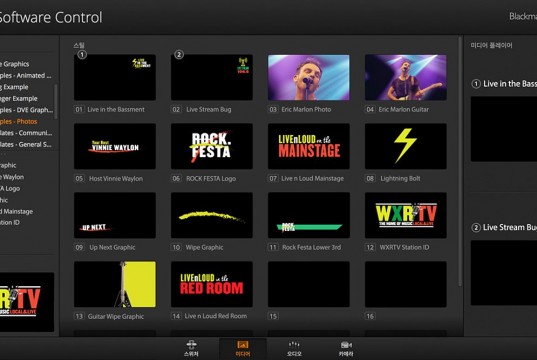Select the ROCK FESTA Logo still

tap(212, 146)
